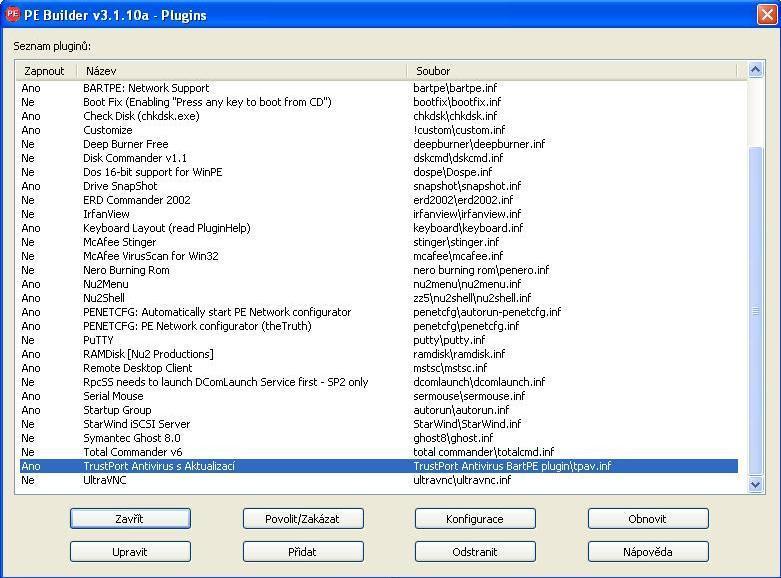Screen dimensions: 781x578
Task: Click Ano status of Customize row
Action: 31,130
